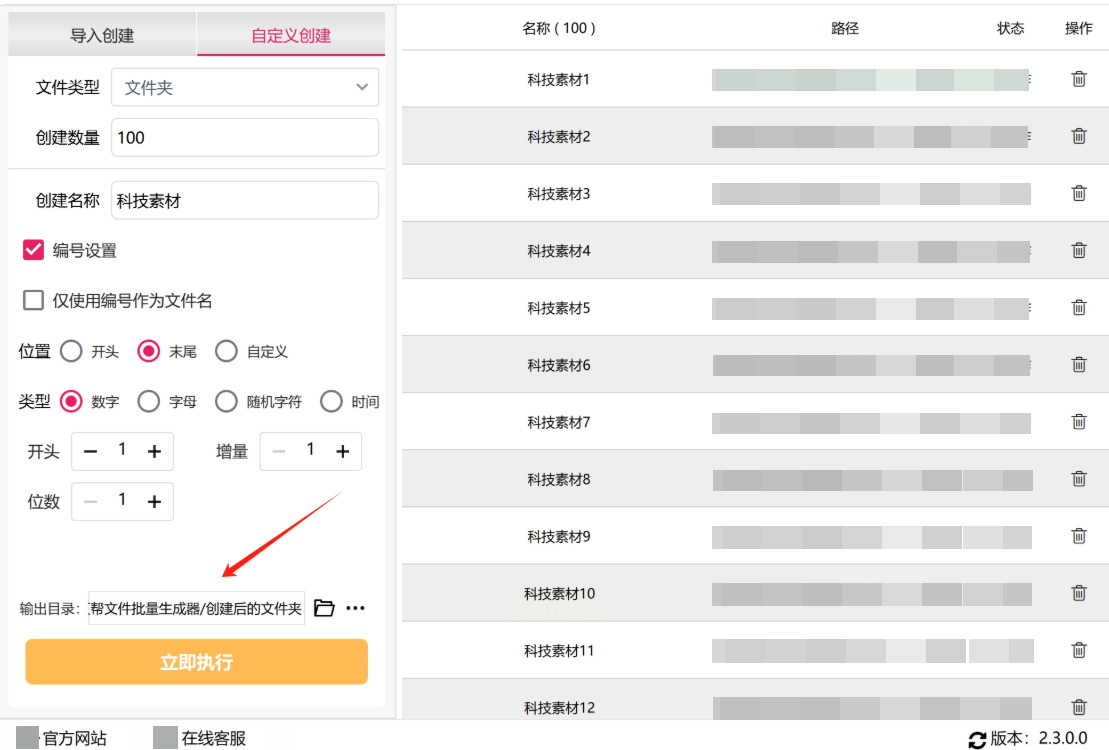The image size is (1109, 750).
Task: Open the 官方网站 link
Action: (x=73, y=739)
